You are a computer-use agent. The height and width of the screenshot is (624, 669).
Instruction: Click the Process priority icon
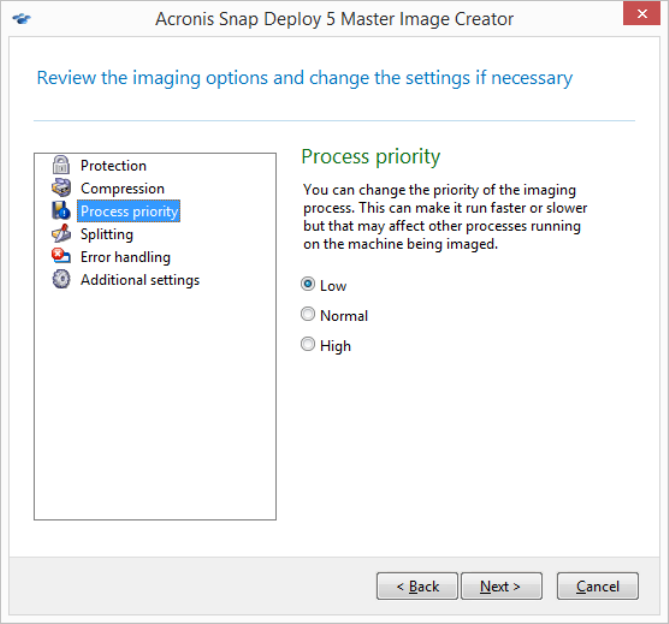pos(61,211)
